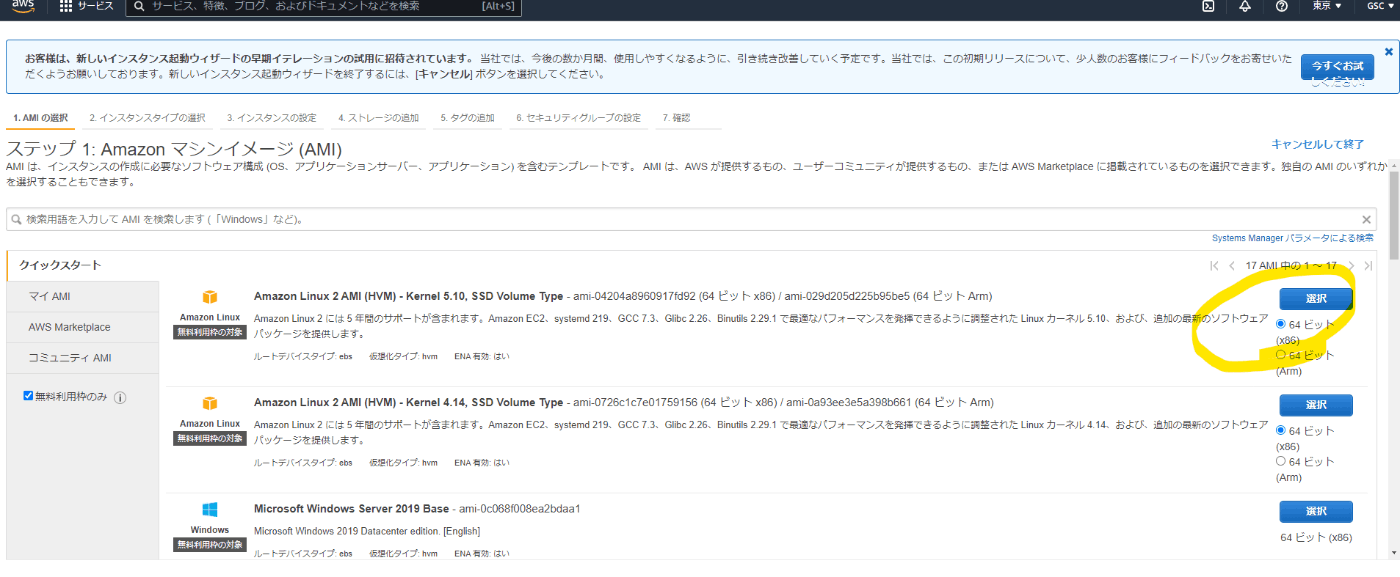Open the help question mark menu
Screen dimensions: 1400x577
(x=1282, y=6)
